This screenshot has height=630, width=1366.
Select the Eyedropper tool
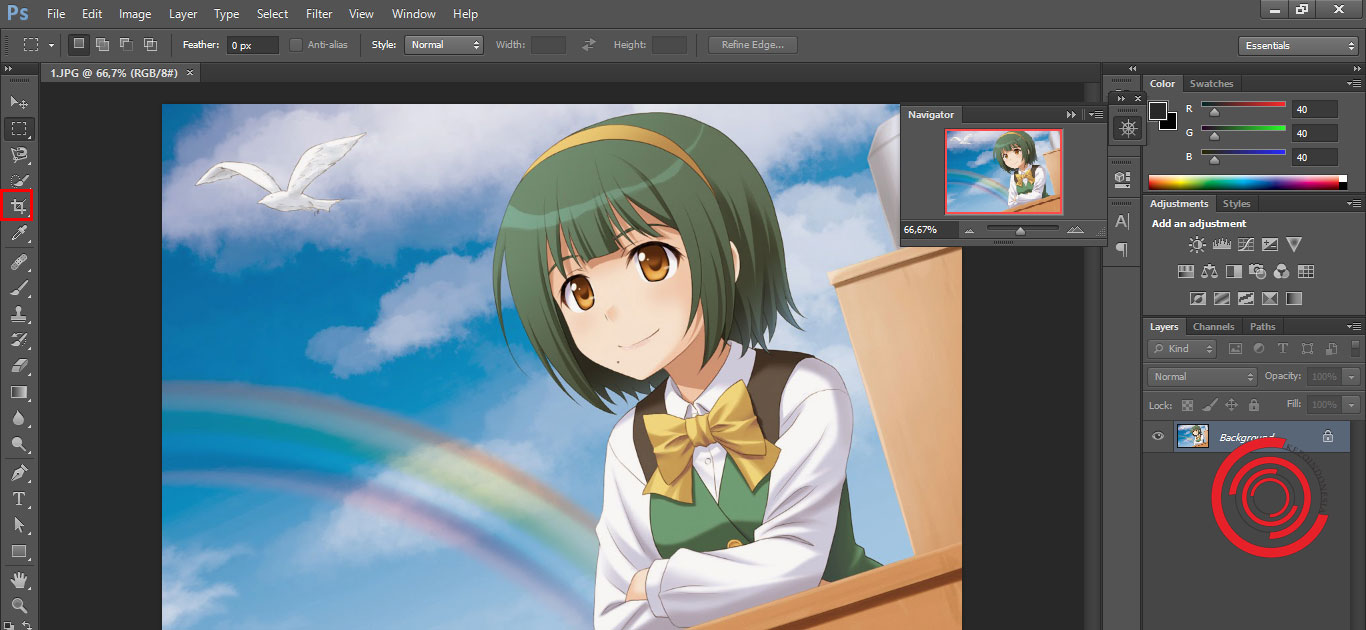tap(18, 234)
